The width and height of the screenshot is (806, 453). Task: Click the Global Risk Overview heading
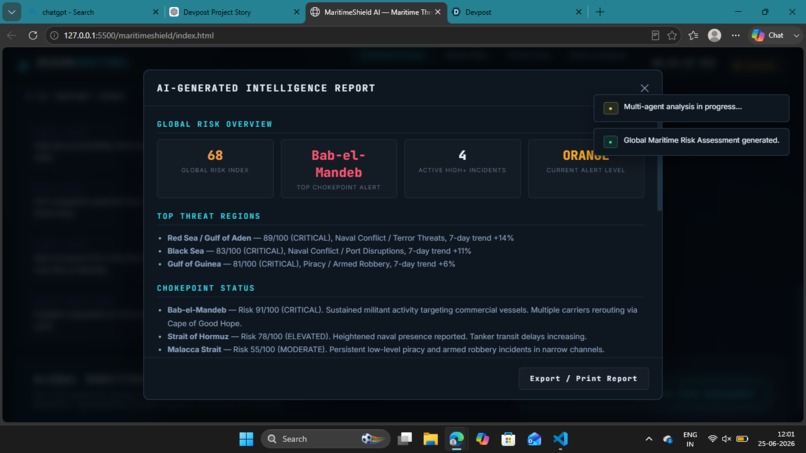[214, 124]
